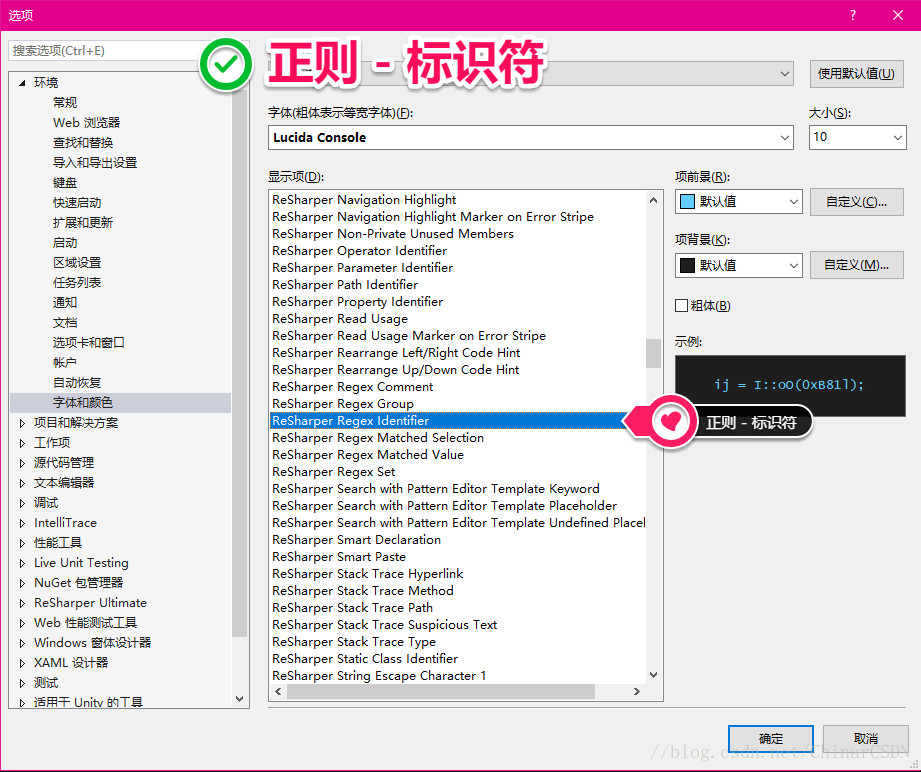This screenshot has width=921, height=772.
Task: Expand the 源代码管理 node
Action: [x=22, y=463]
